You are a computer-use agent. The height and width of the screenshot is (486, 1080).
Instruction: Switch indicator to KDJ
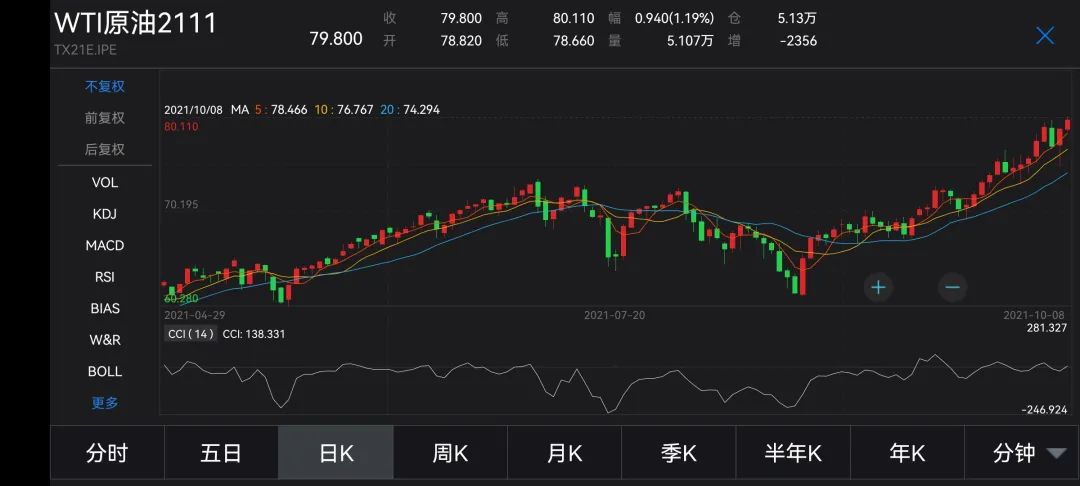105,214
